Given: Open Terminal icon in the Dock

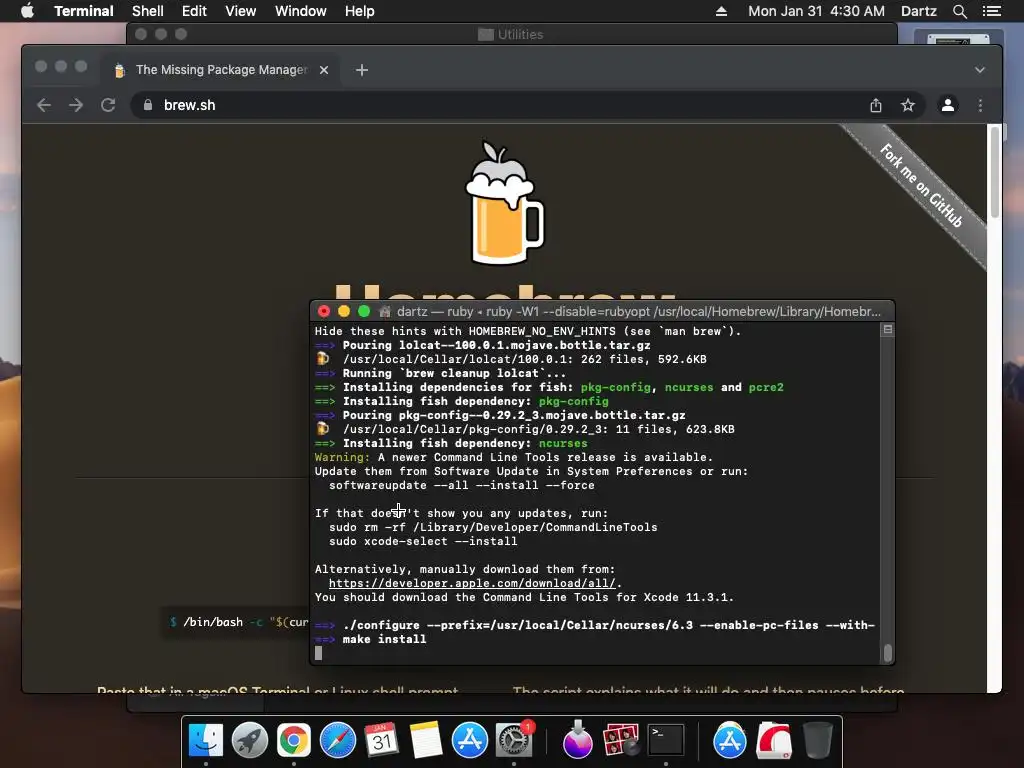Looking at the screenshot, I should click(x=665, y=740).
